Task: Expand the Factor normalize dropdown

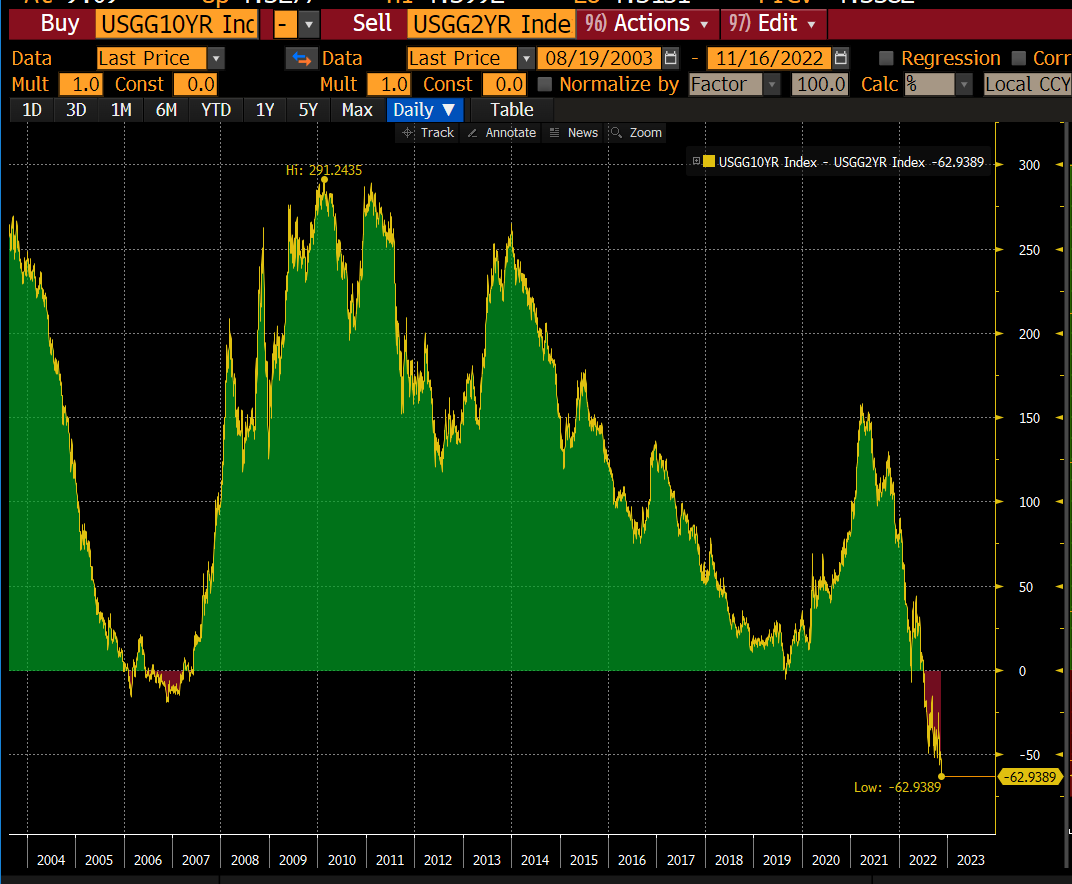Action: pos(773,84)
